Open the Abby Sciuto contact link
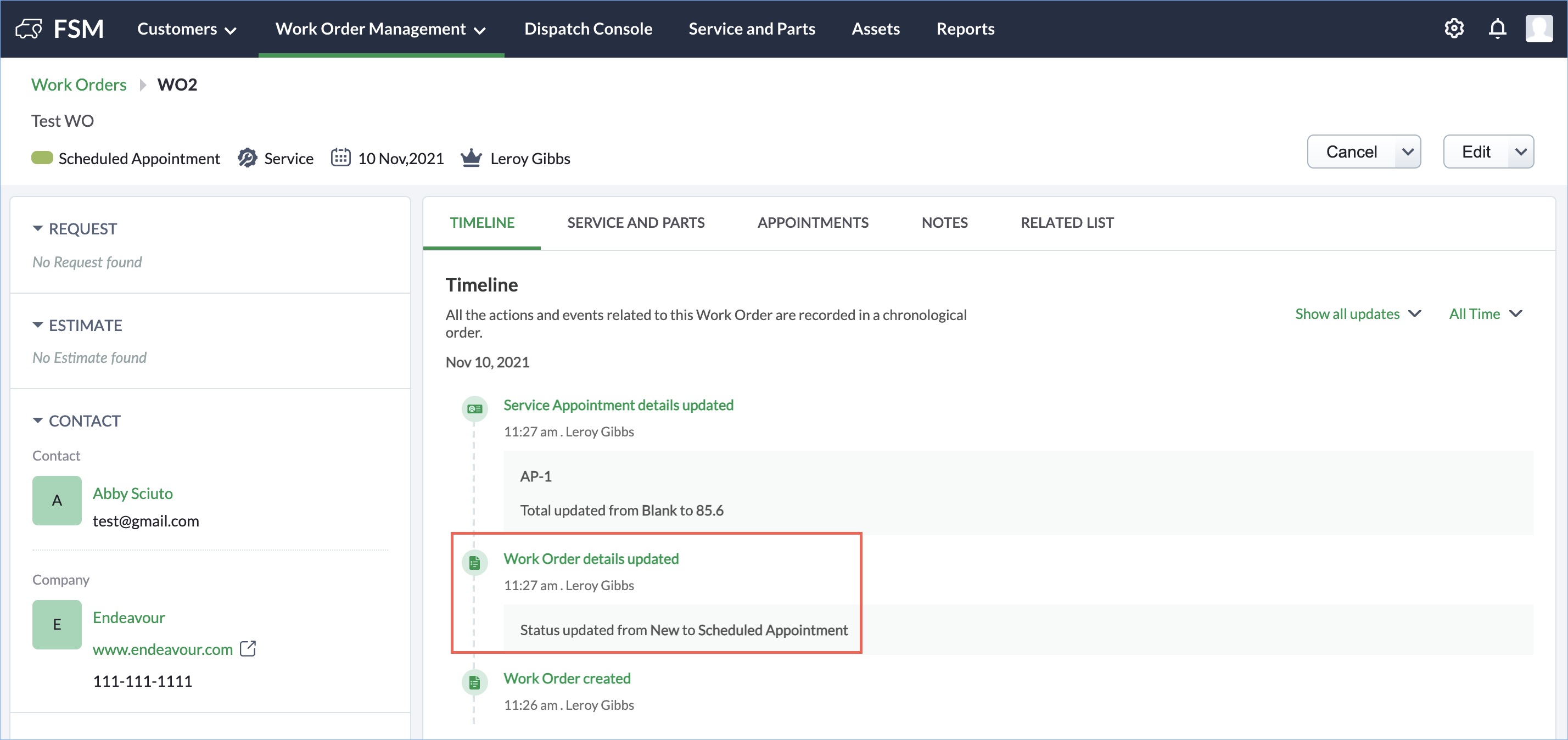 133,493
